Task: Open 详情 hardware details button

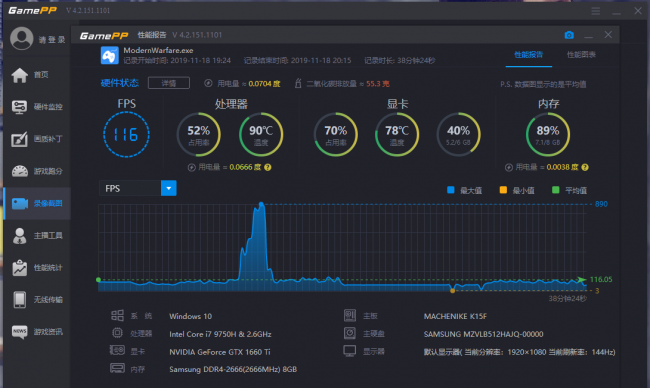Action: point(169,83)
